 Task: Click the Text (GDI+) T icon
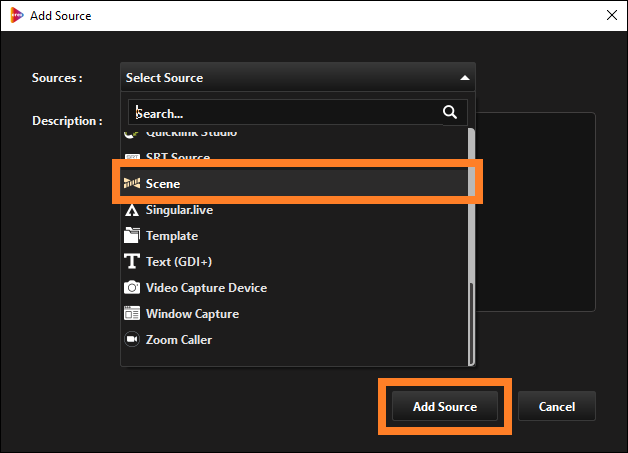click(132, 261)
